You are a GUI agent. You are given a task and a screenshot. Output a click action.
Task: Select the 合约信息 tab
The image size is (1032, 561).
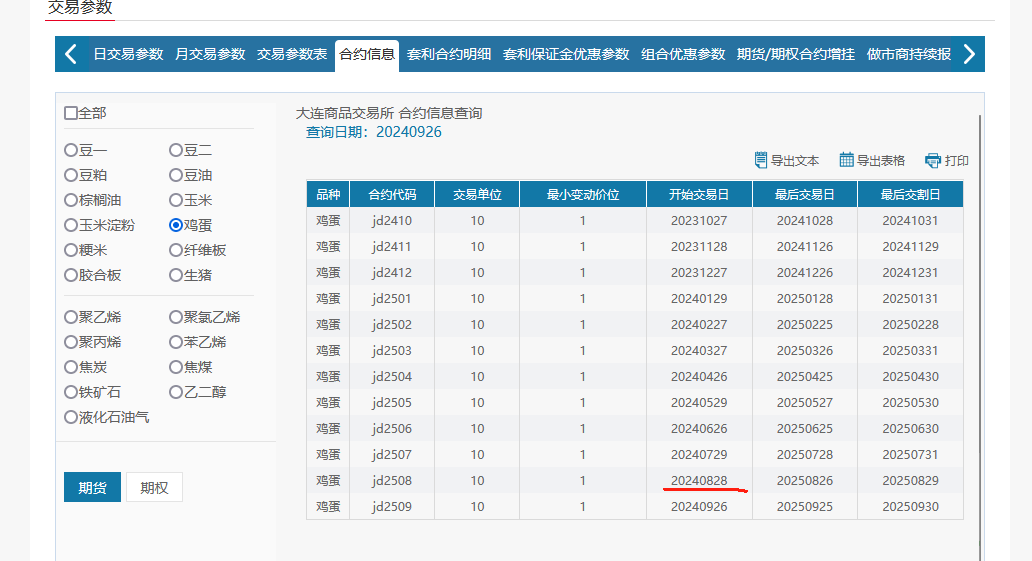[x=367, y=55]
